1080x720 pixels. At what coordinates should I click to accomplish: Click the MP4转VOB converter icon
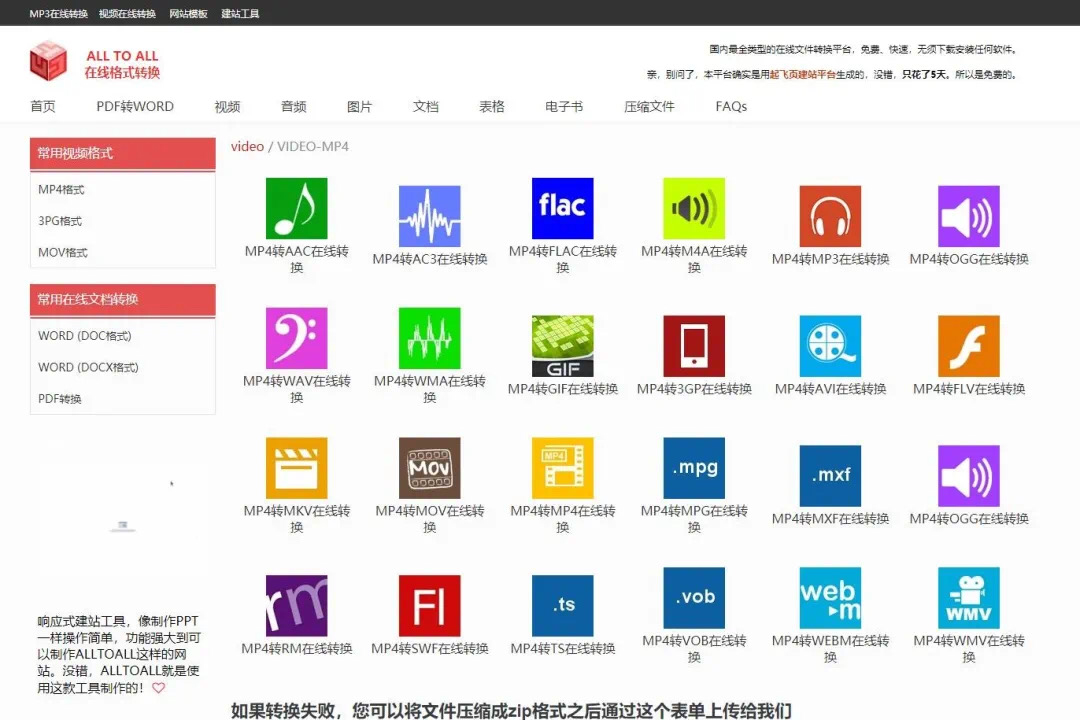696,597
